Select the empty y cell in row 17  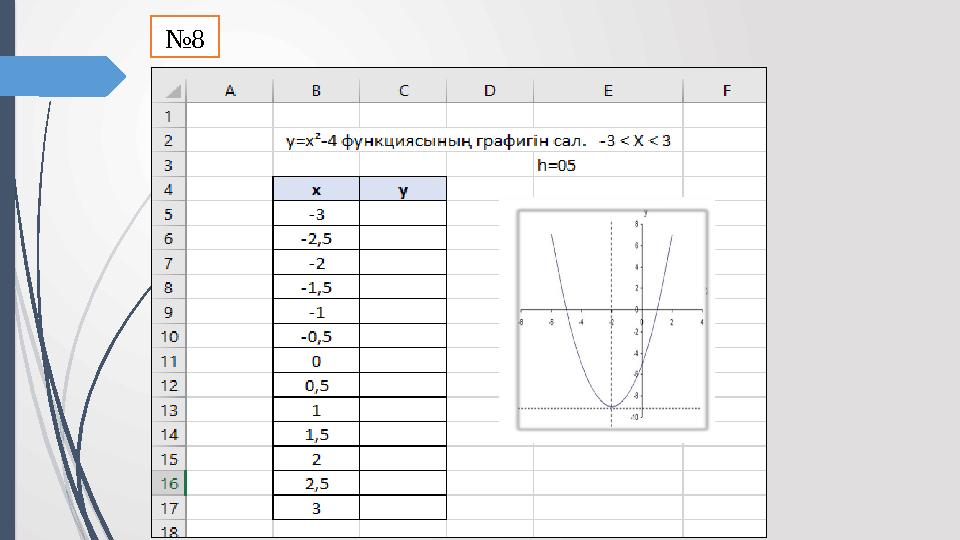click(x=403, y=508)
